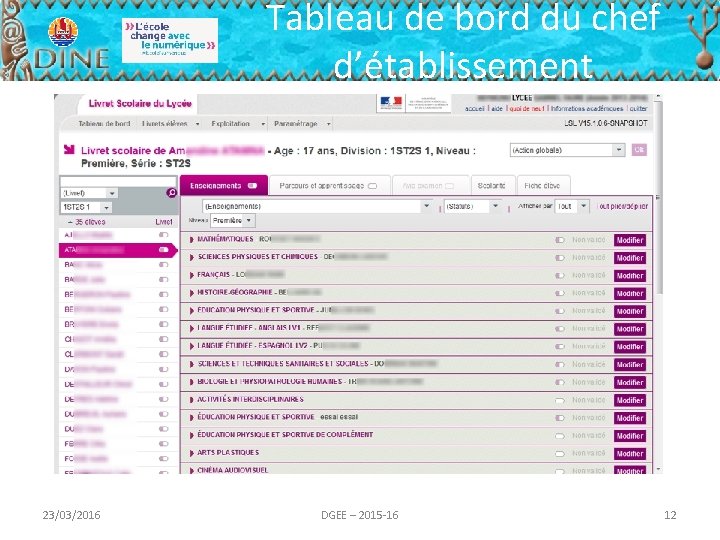
Task: Click the aide link in header
Action: [x=497, y=109]
